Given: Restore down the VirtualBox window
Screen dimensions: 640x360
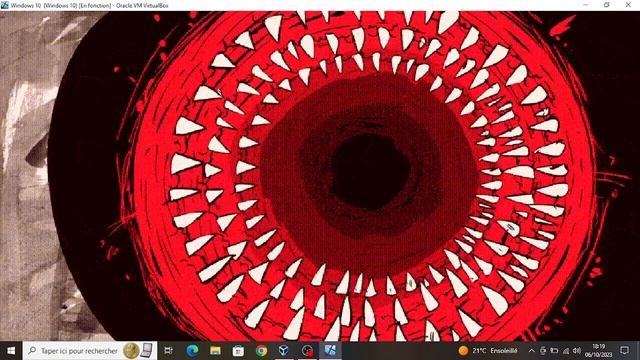Looking at the screenshot, I should [607, 5].
